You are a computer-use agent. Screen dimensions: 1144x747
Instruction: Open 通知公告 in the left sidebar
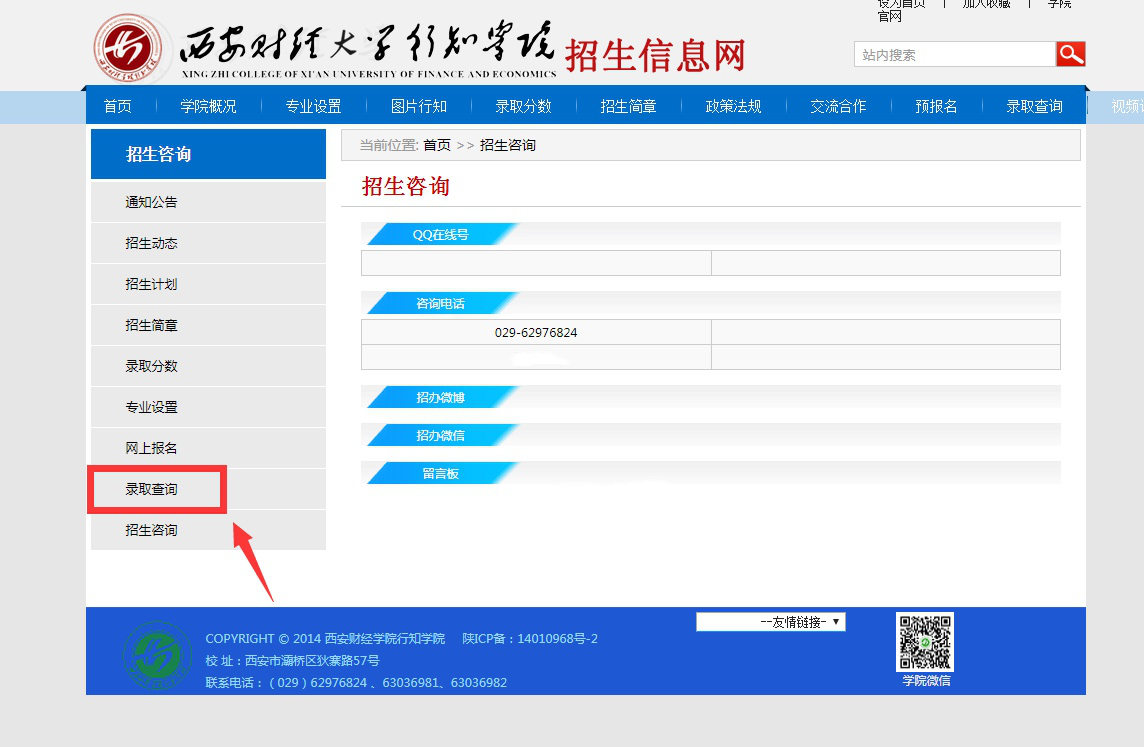point(209,202)
